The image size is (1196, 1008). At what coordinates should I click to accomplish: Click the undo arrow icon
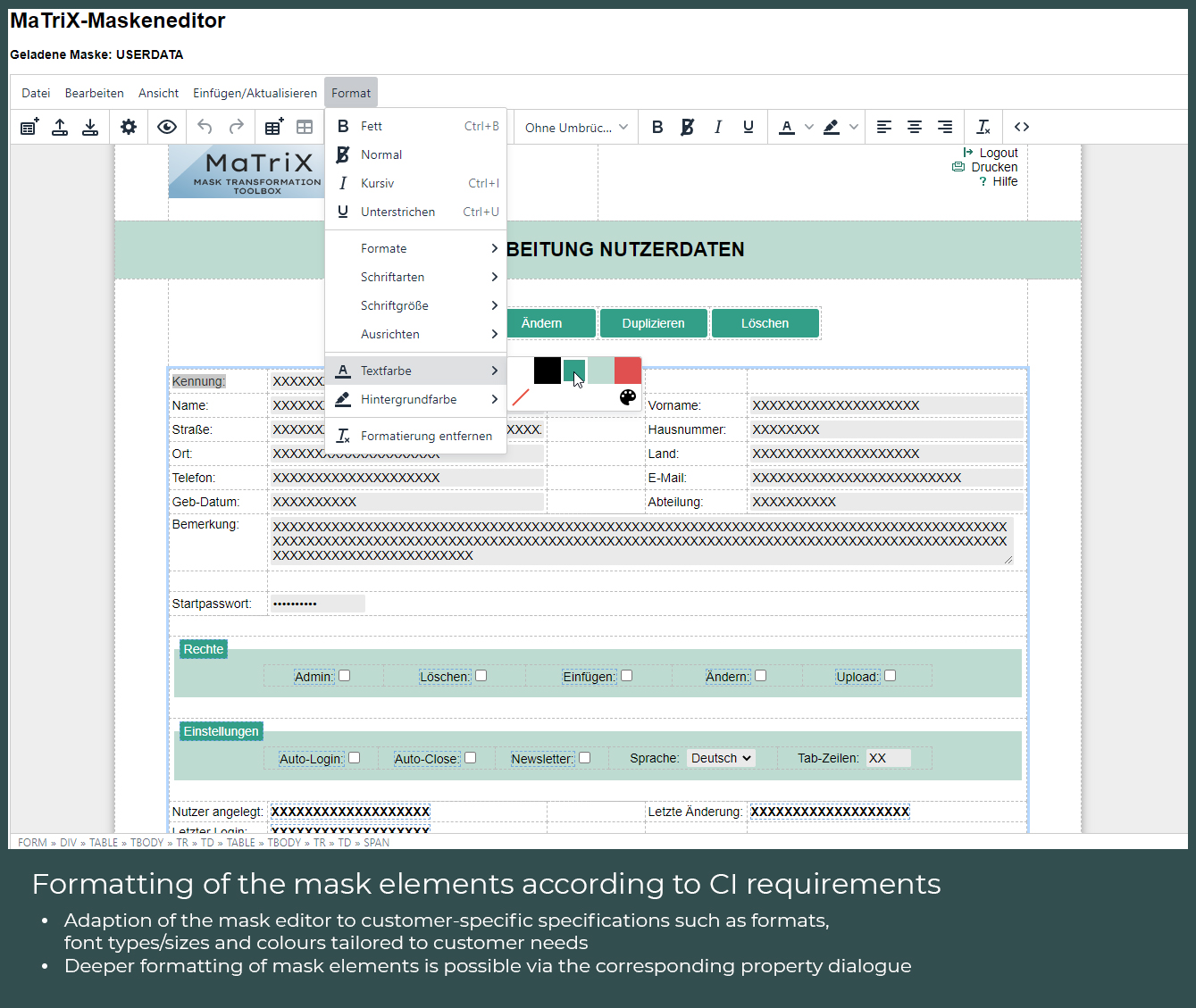coord(205,127)
